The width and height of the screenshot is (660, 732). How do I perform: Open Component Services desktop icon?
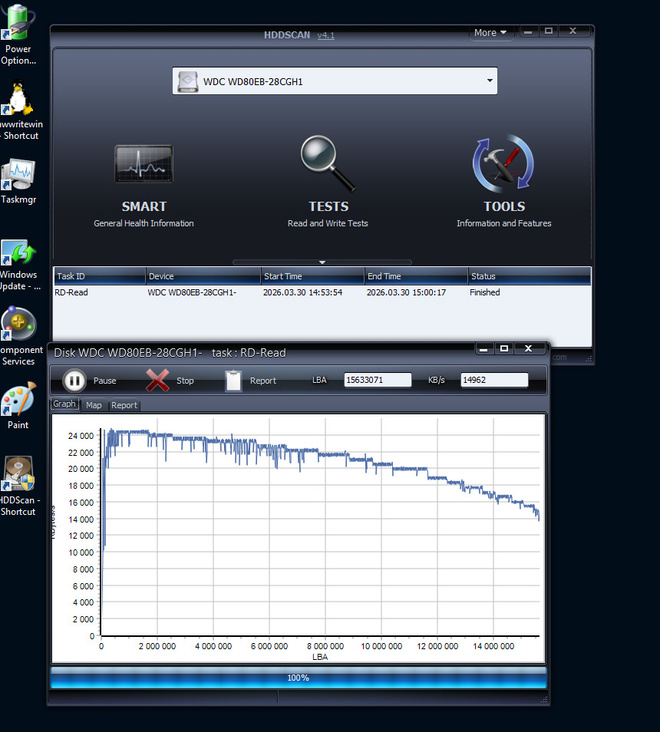pyautogui.click(x=19, y=336)
